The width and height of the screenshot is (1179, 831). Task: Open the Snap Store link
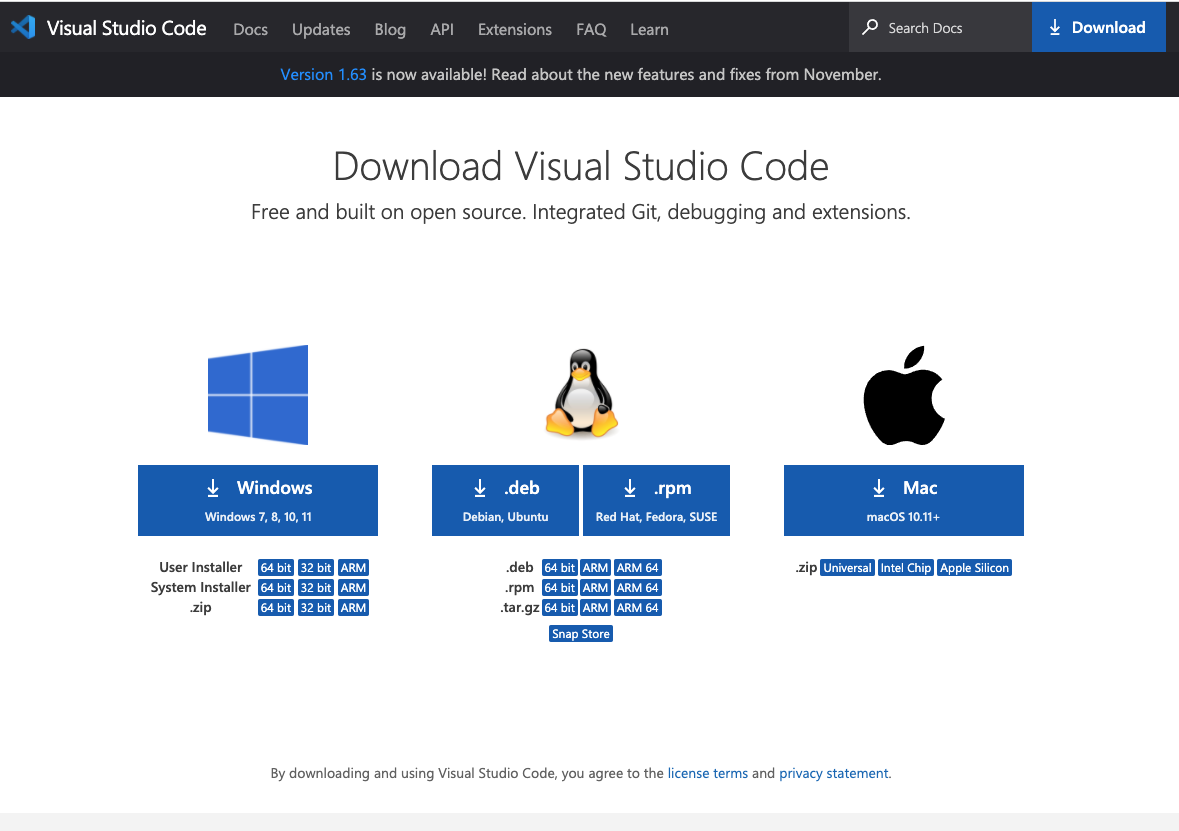[581, 634]
